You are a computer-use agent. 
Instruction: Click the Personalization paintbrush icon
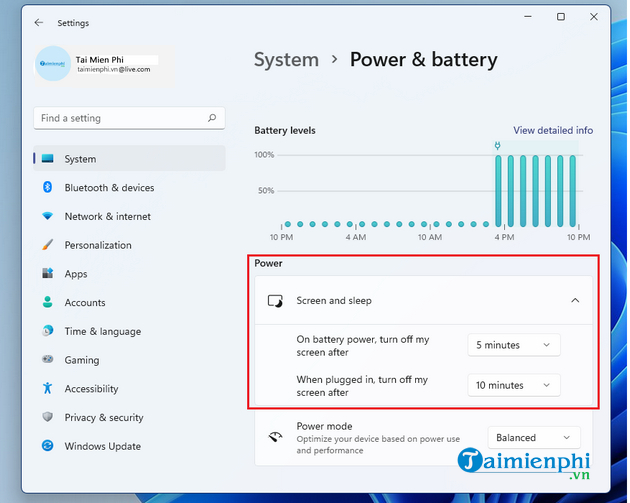(47, 245)
